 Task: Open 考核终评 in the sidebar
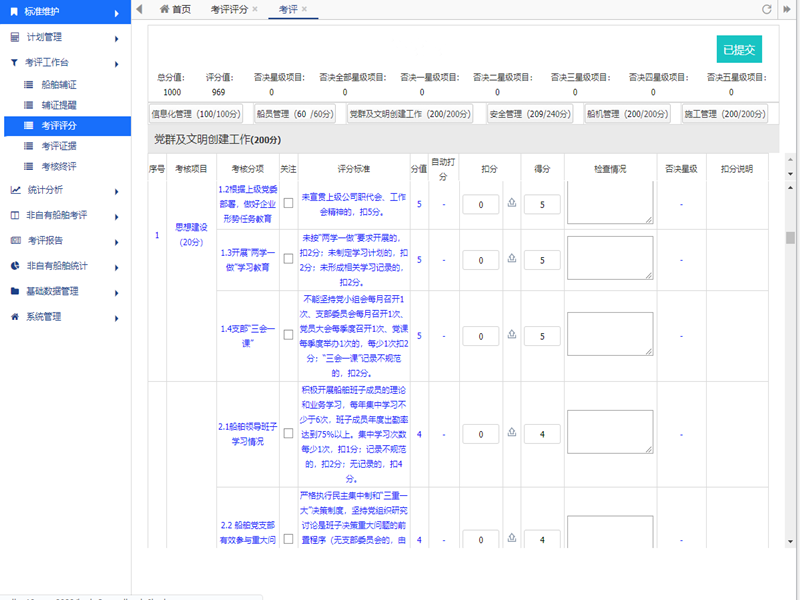click(x=59, y=165)
